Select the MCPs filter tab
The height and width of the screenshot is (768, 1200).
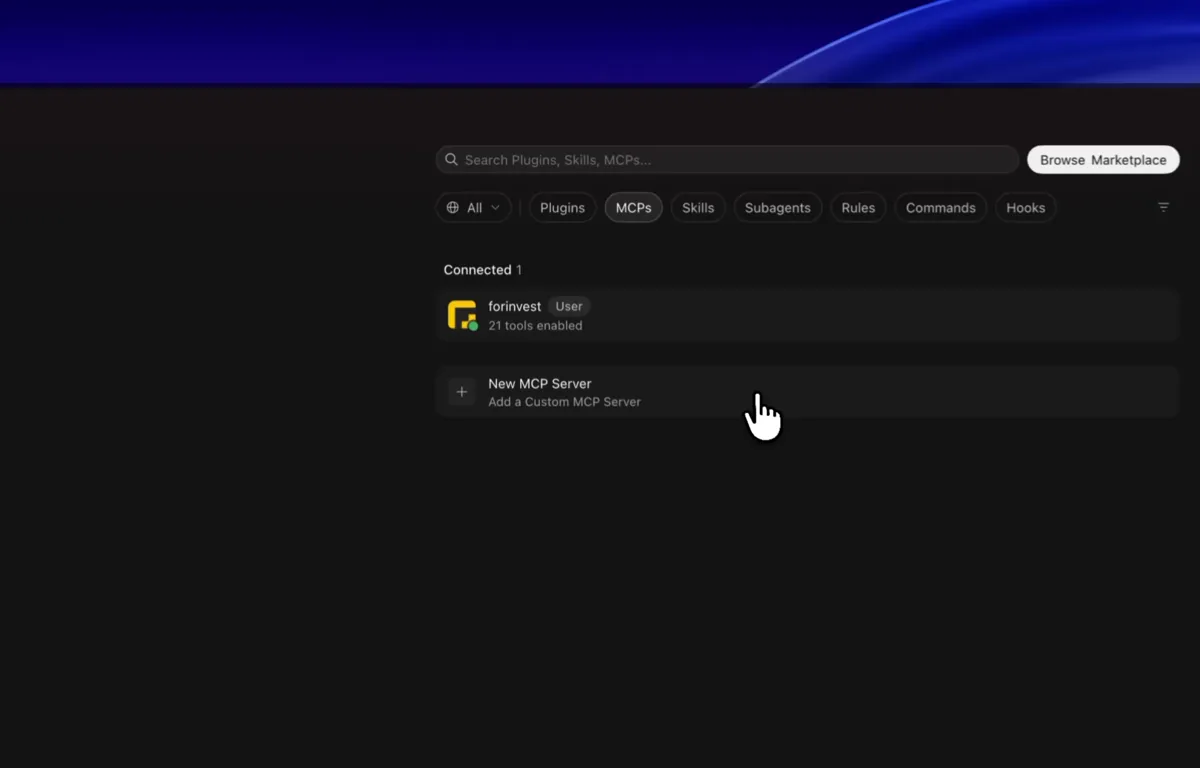pos(633,208)
